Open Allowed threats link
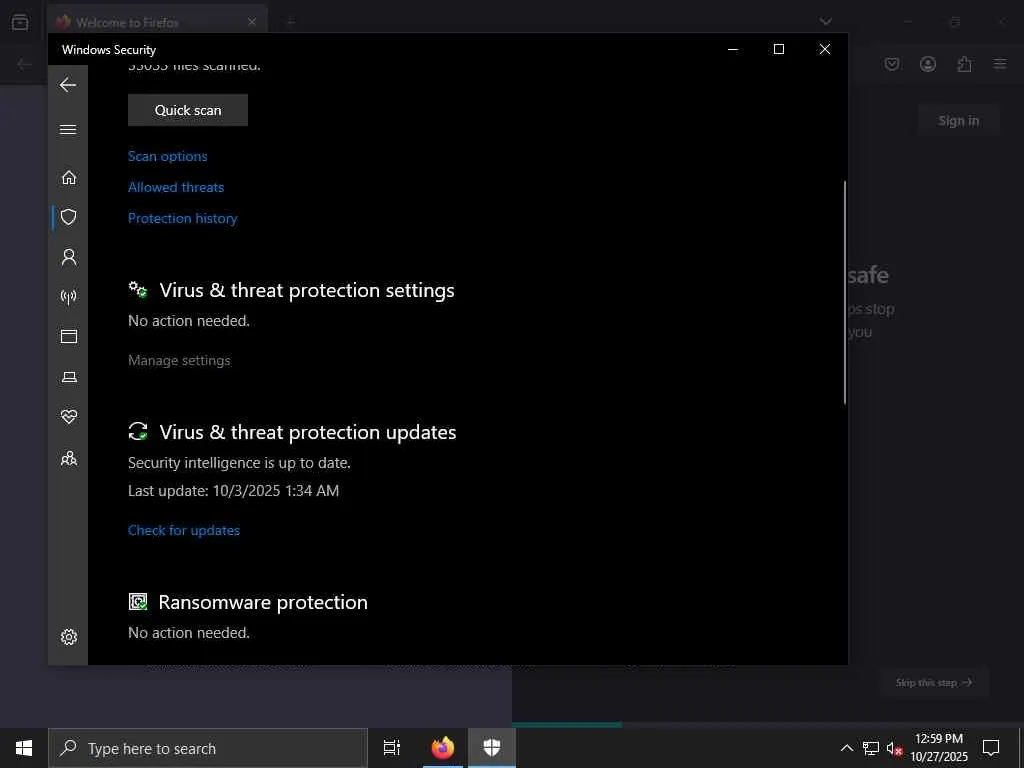 [176, 187]
